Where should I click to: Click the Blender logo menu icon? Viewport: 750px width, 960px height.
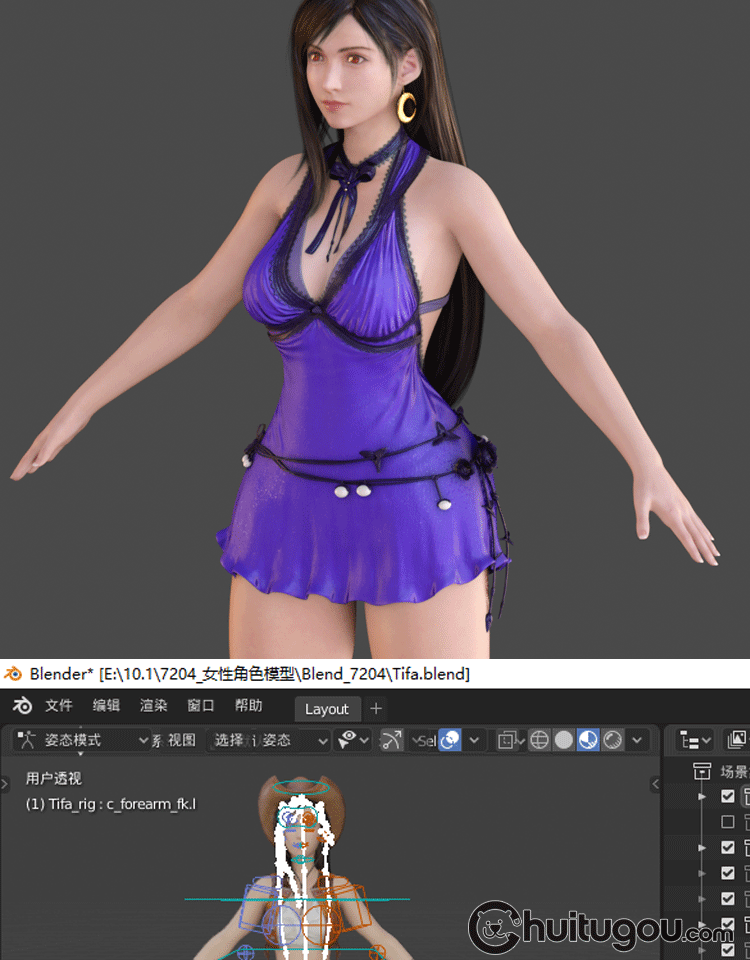(x=22, y=706)
